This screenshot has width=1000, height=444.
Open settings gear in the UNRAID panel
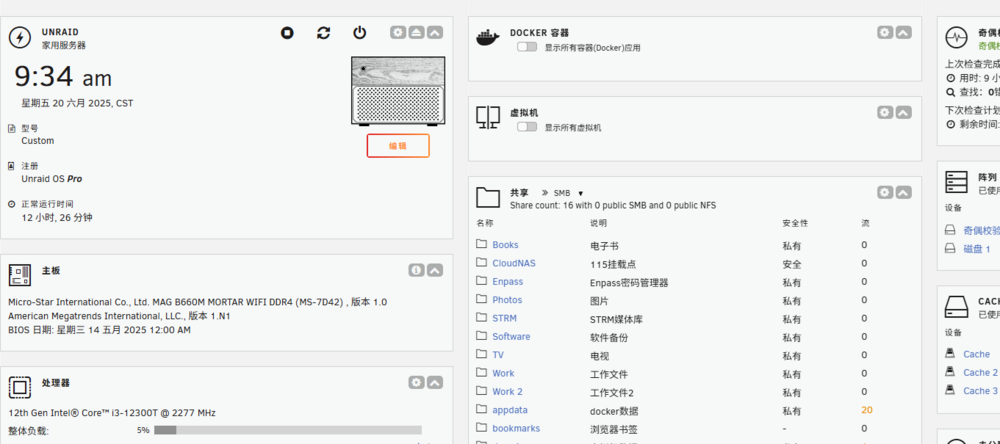point(398,33)
